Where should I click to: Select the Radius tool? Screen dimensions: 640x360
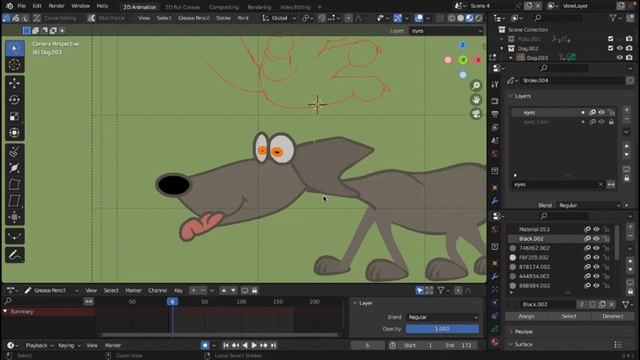click(14, 168)
